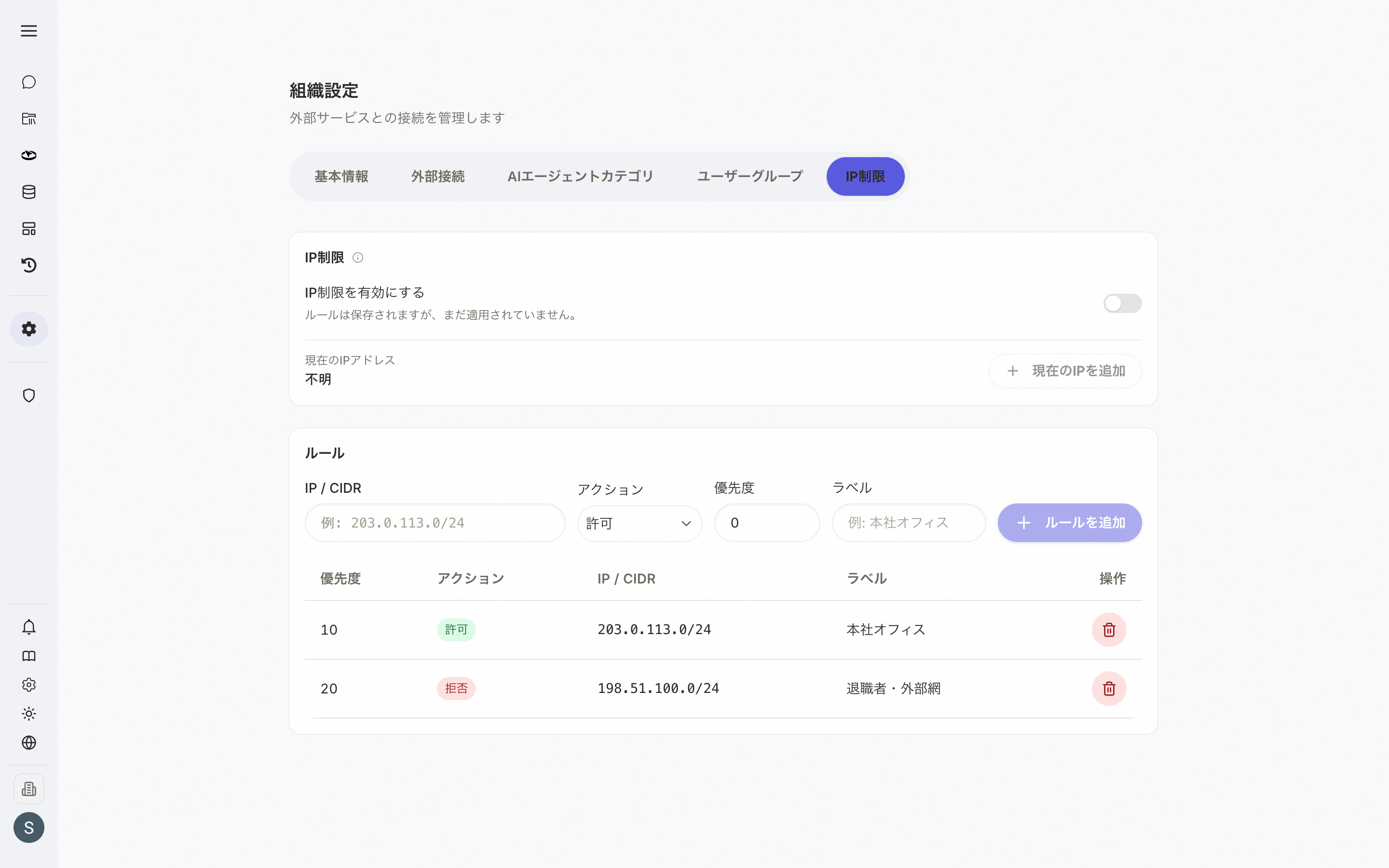Click the 203.0.113.0/24 table cell
This screenshot has width=1389, height=868.
click(654, 630)
